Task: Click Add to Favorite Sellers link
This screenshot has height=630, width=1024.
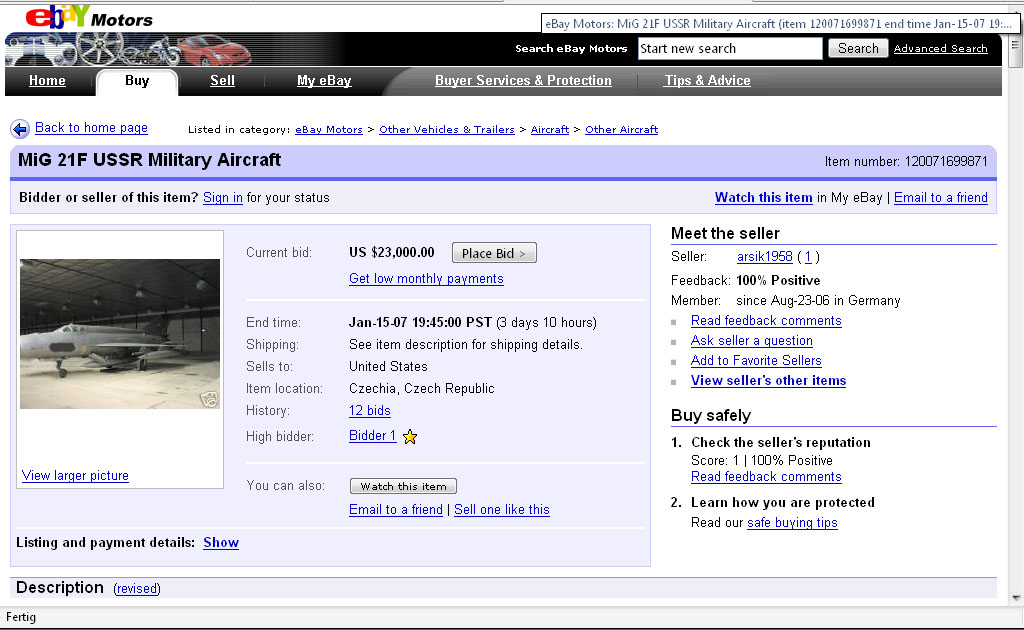Action: 756,360
